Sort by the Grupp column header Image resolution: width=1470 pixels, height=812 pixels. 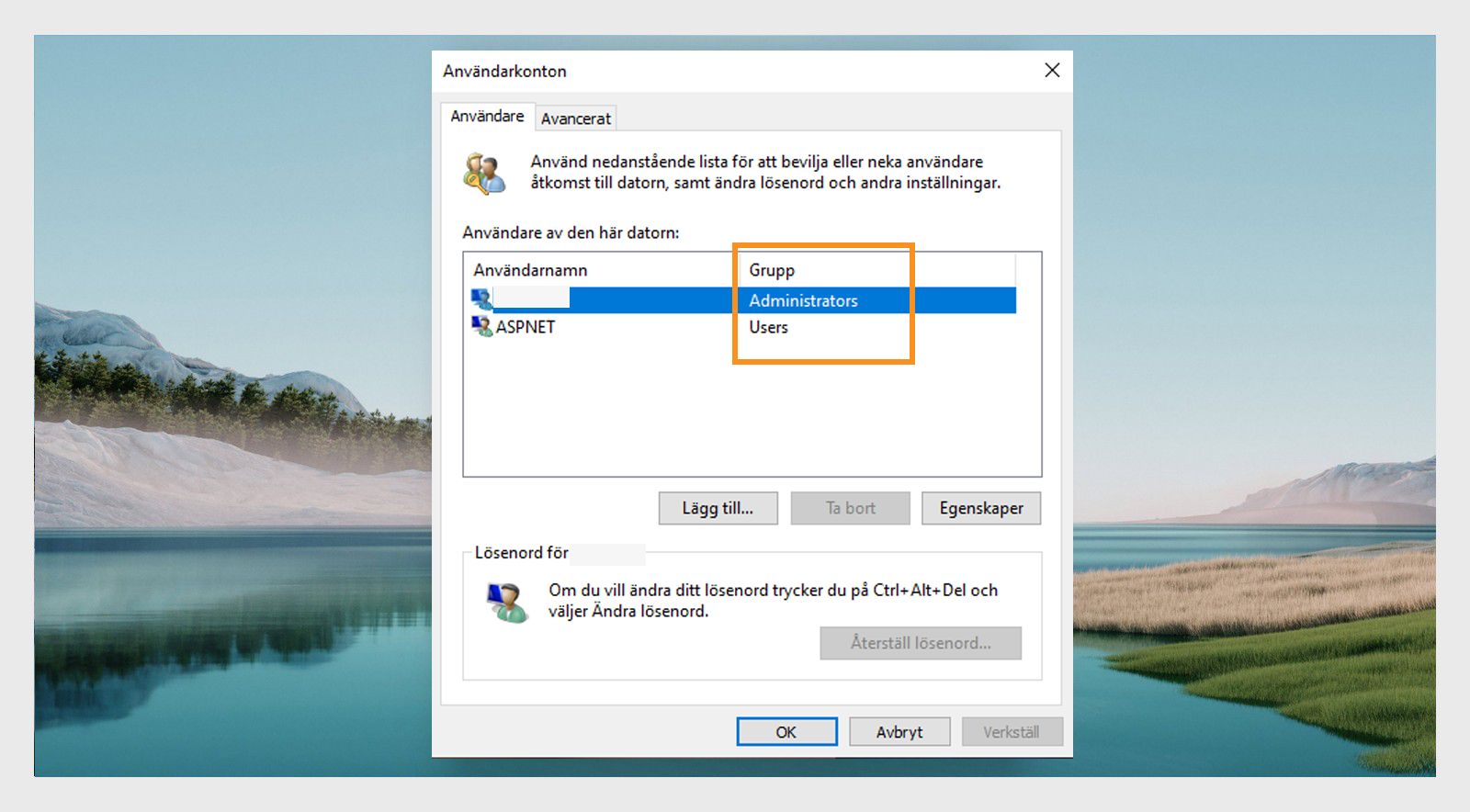coord(877,270)
